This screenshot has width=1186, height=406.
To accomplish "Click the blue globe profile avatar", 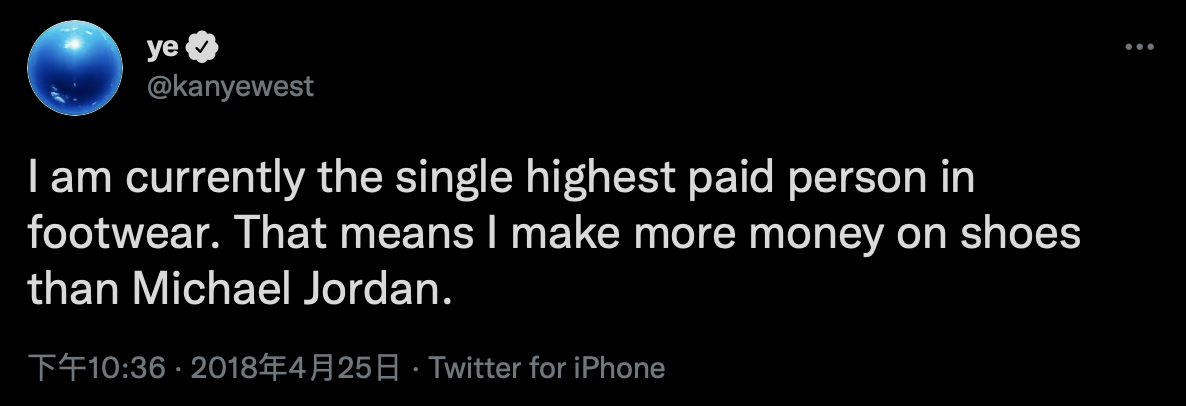I will (66, 66).
